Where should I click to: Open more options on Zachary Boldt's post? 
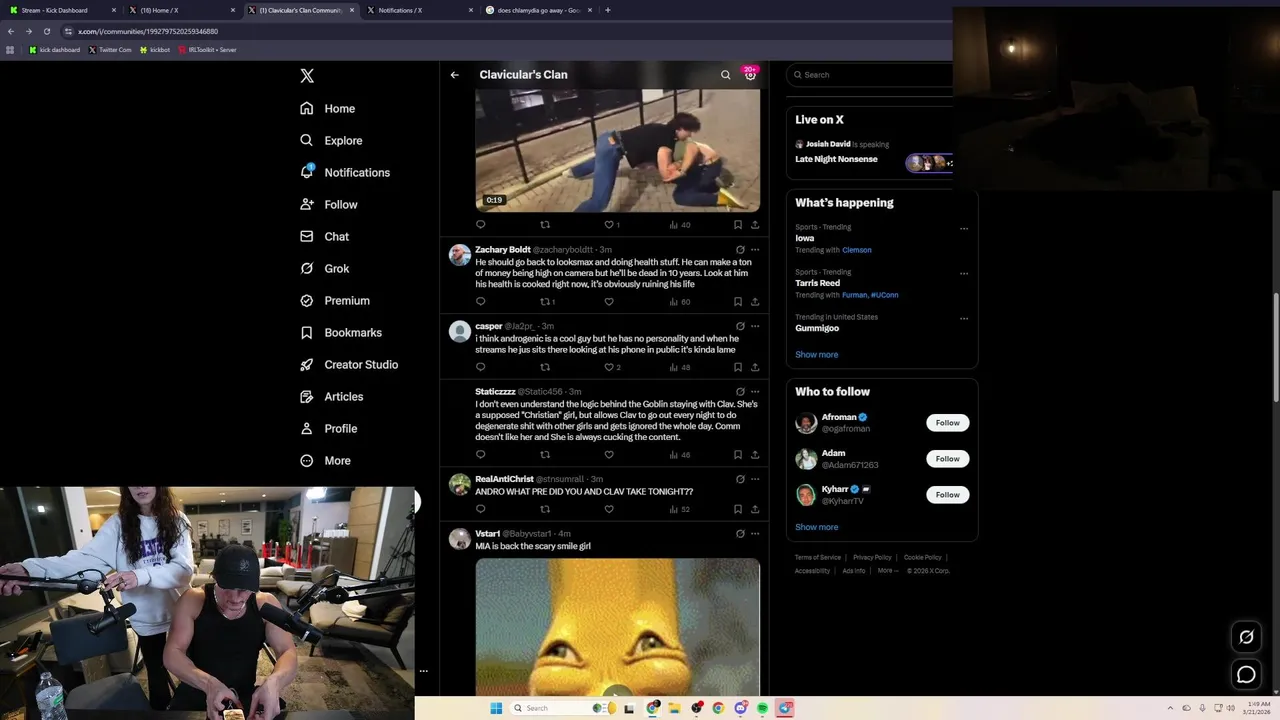[x=755, y=249]
